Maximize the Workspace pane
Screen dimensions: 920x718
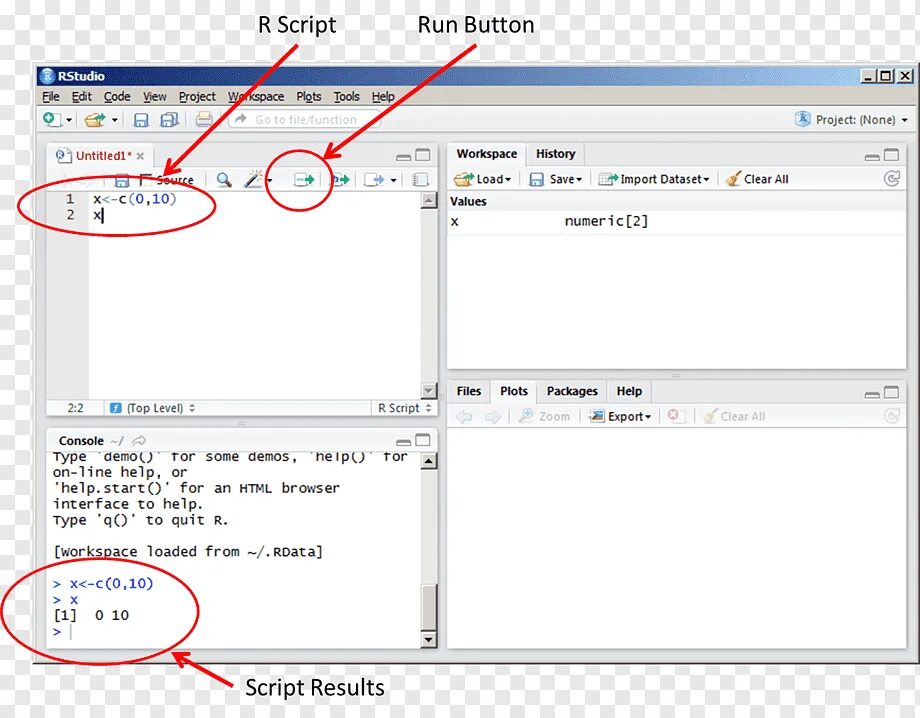[891, 155]
